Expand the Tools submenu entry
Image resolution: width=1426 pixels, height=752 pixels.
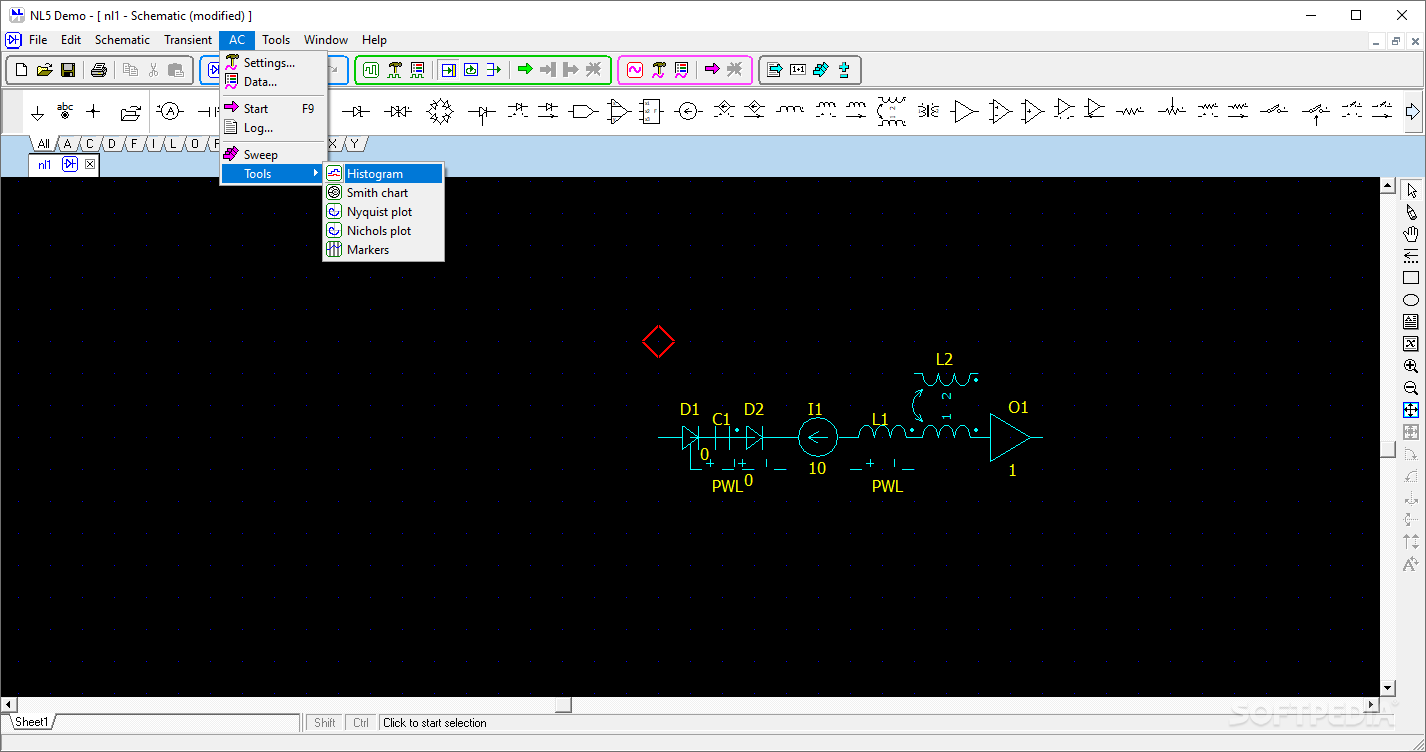click(x=274, y=174)
